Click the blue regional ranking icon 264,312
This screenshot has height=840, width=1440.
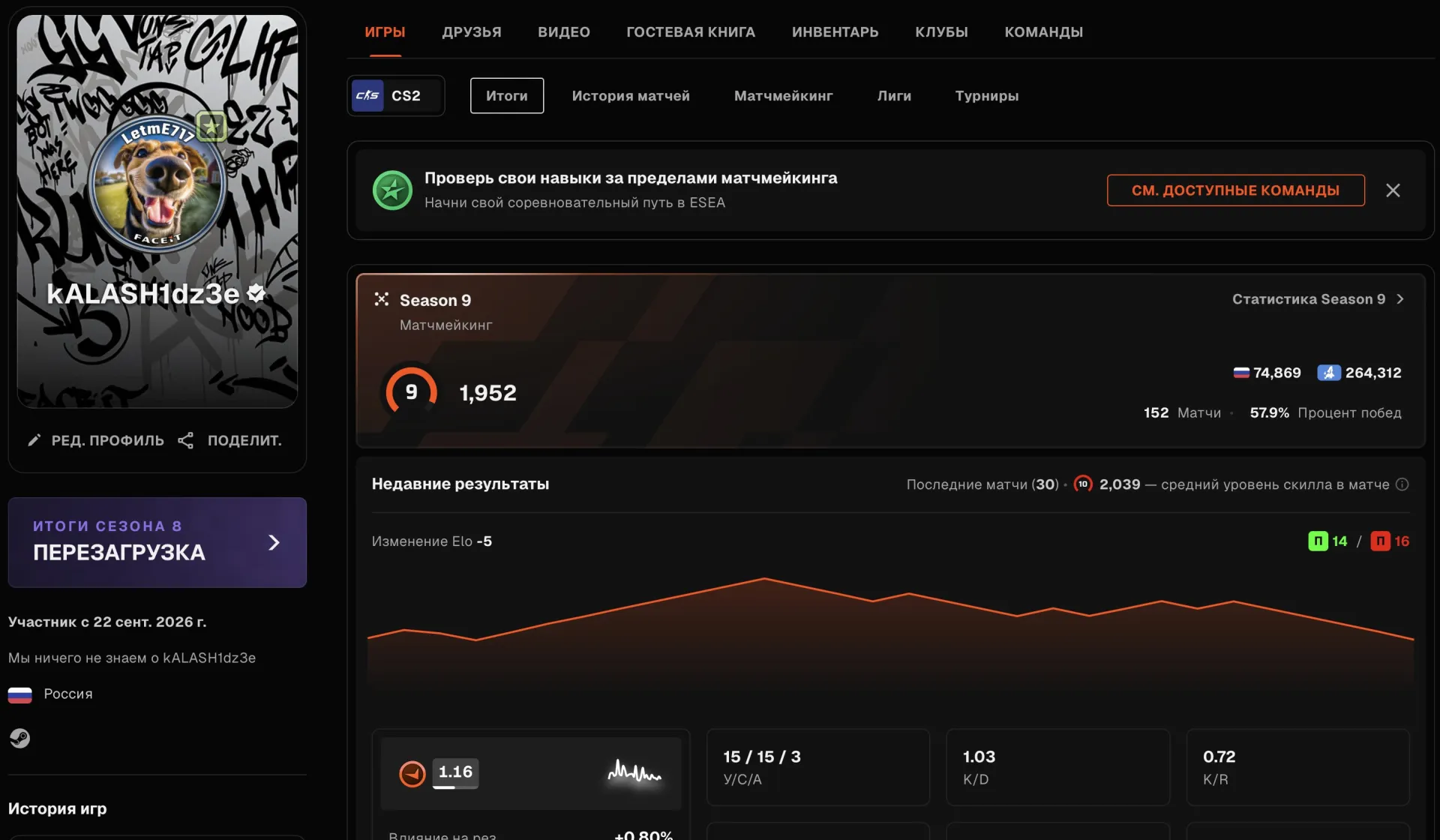(x=1329, y=373)
